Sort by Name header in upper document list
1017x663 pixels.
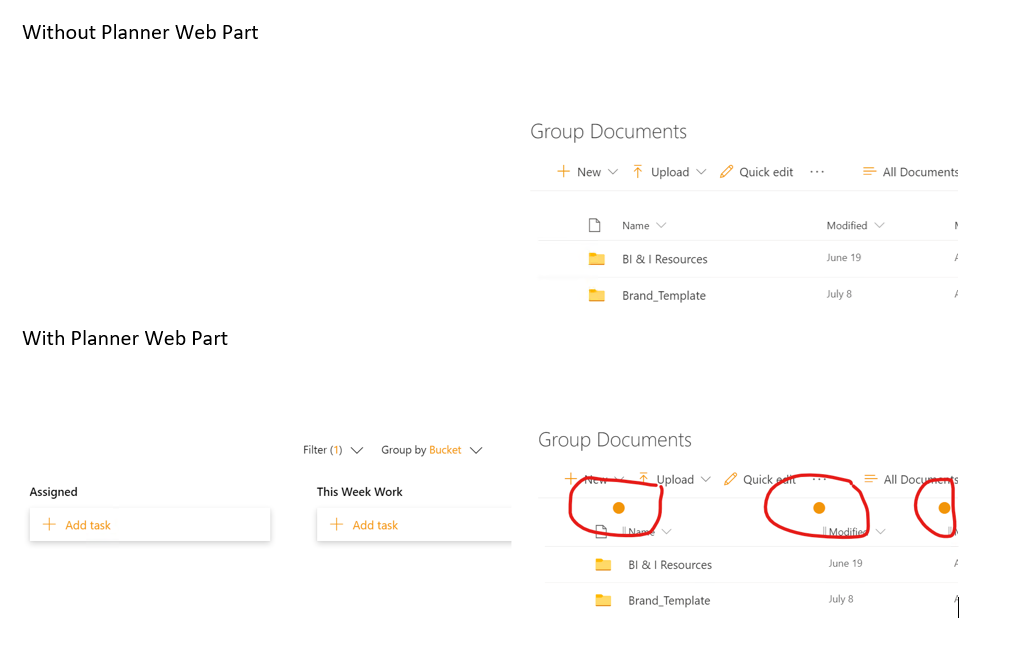click(x=636, y=225)
